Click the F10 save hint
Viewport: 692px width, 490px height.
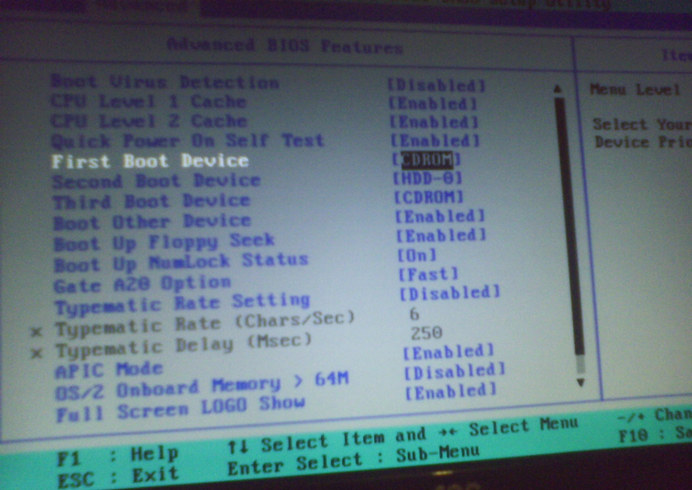pos(655,434)
